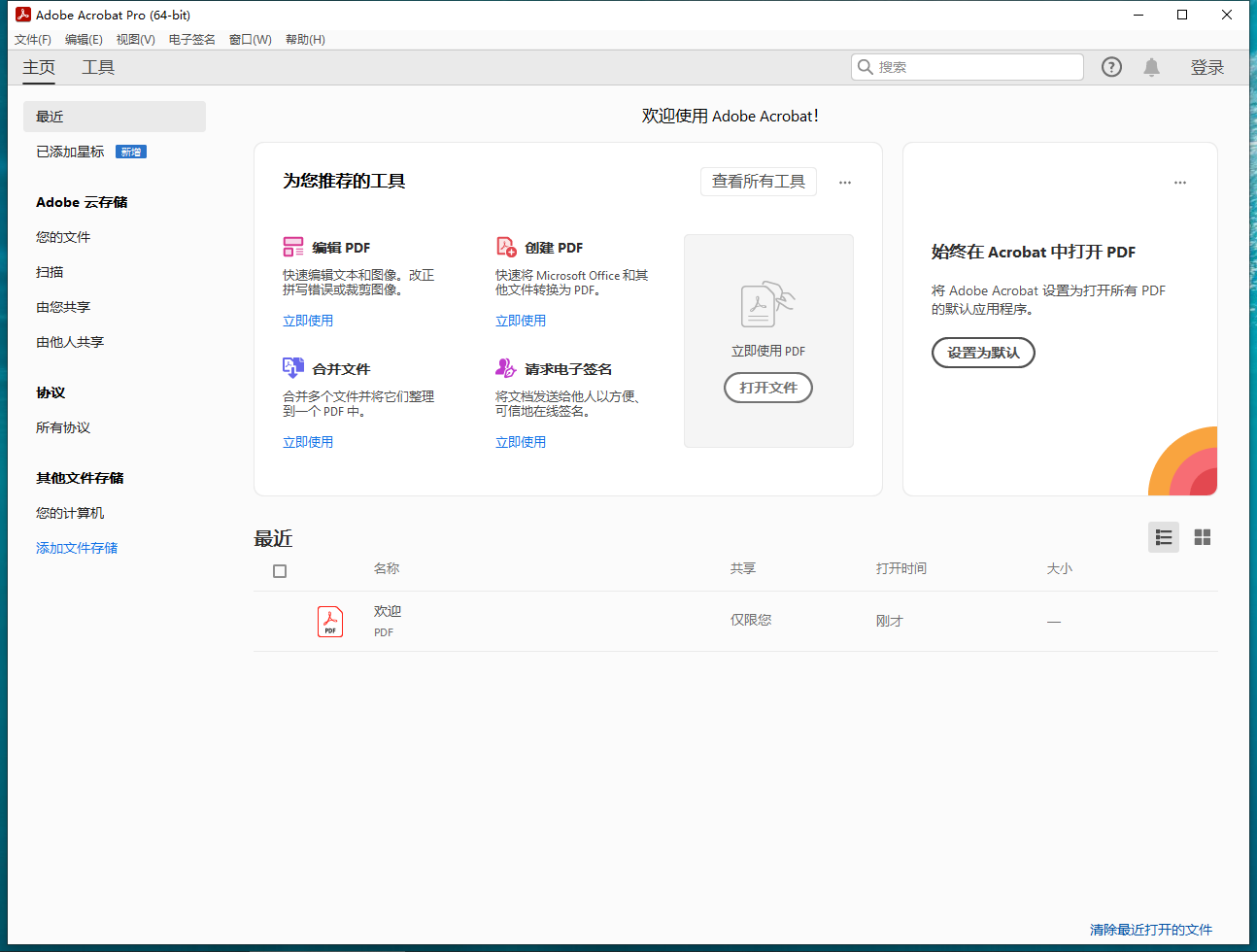The image size is (1257, 952).
Task: Check notifications with the bell icon
Action: [1151, 66]
